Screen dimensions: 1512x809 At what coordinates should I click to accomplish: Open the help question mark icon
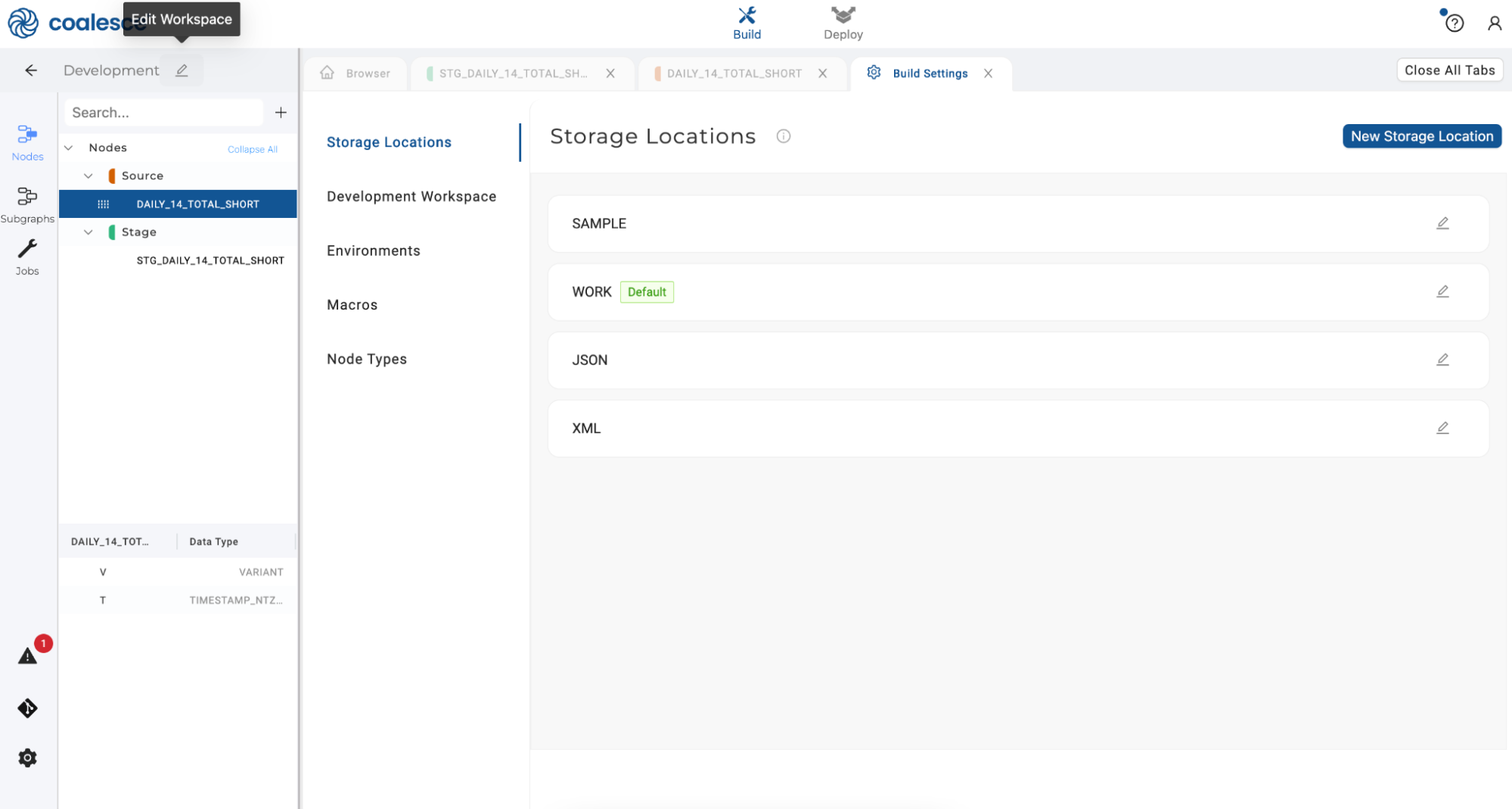pos(1454,23)
